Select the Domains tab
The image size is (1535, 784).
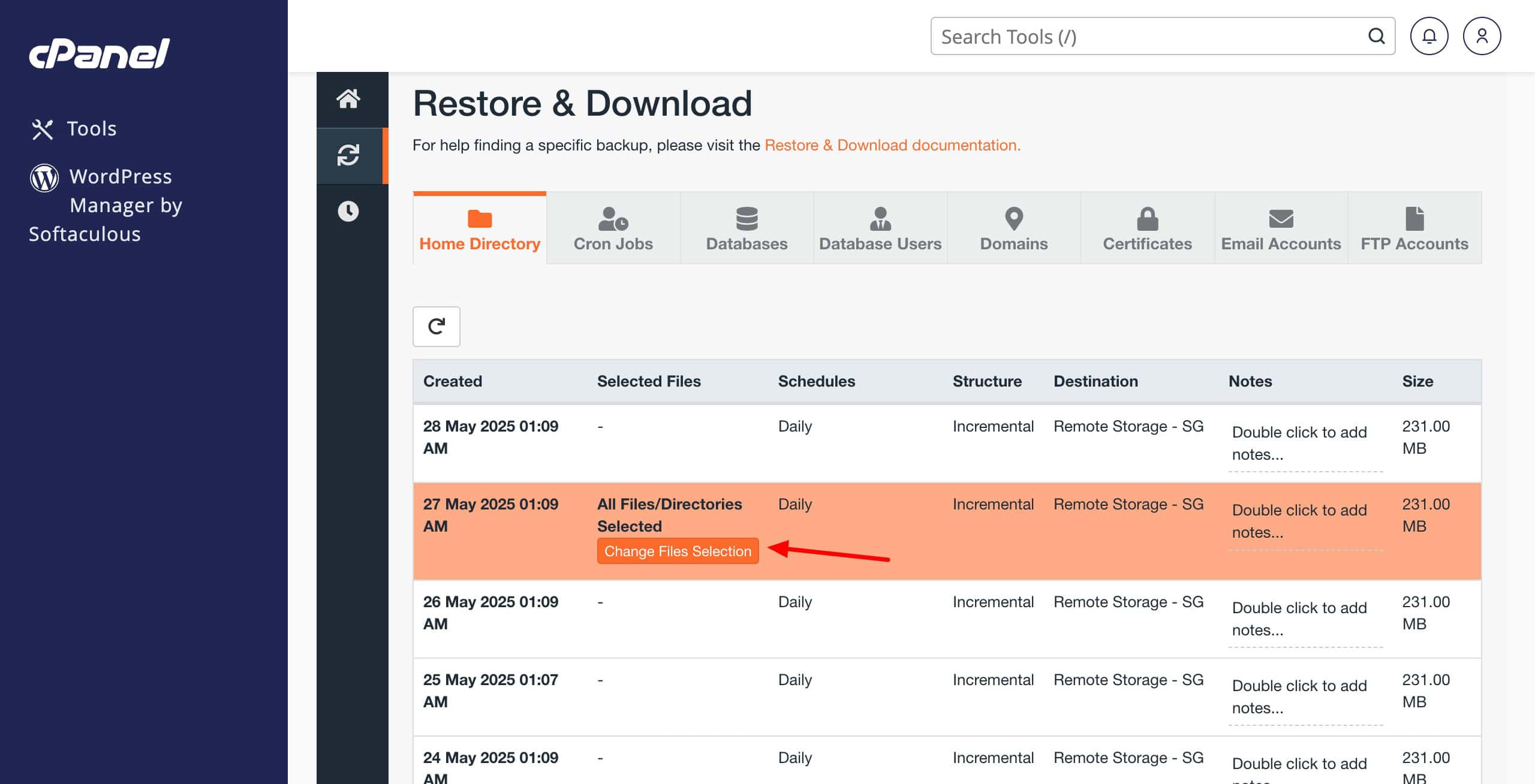1013,228
